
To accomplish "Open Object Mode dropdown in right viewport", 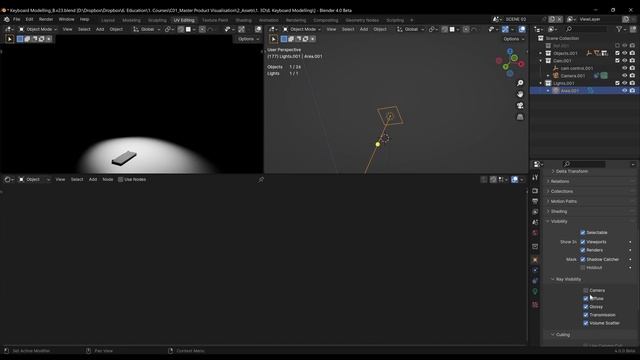I will (302, 29).
